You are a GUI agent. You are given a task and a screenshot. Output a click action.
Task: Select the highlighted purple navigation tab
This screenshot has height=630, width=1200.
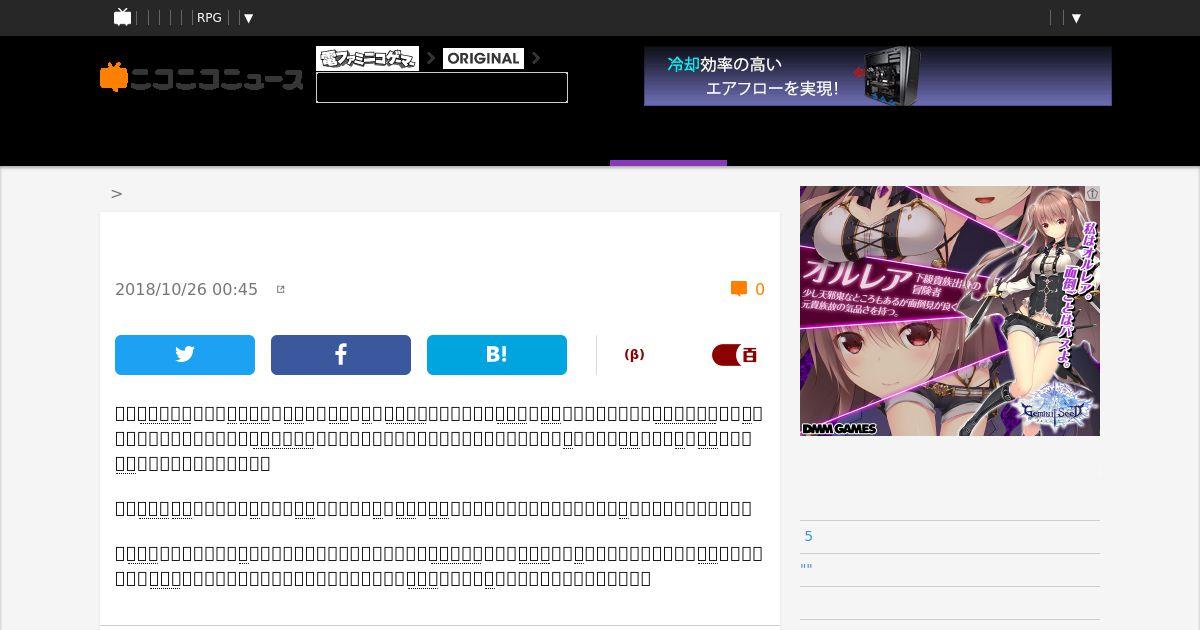(668, 163)
